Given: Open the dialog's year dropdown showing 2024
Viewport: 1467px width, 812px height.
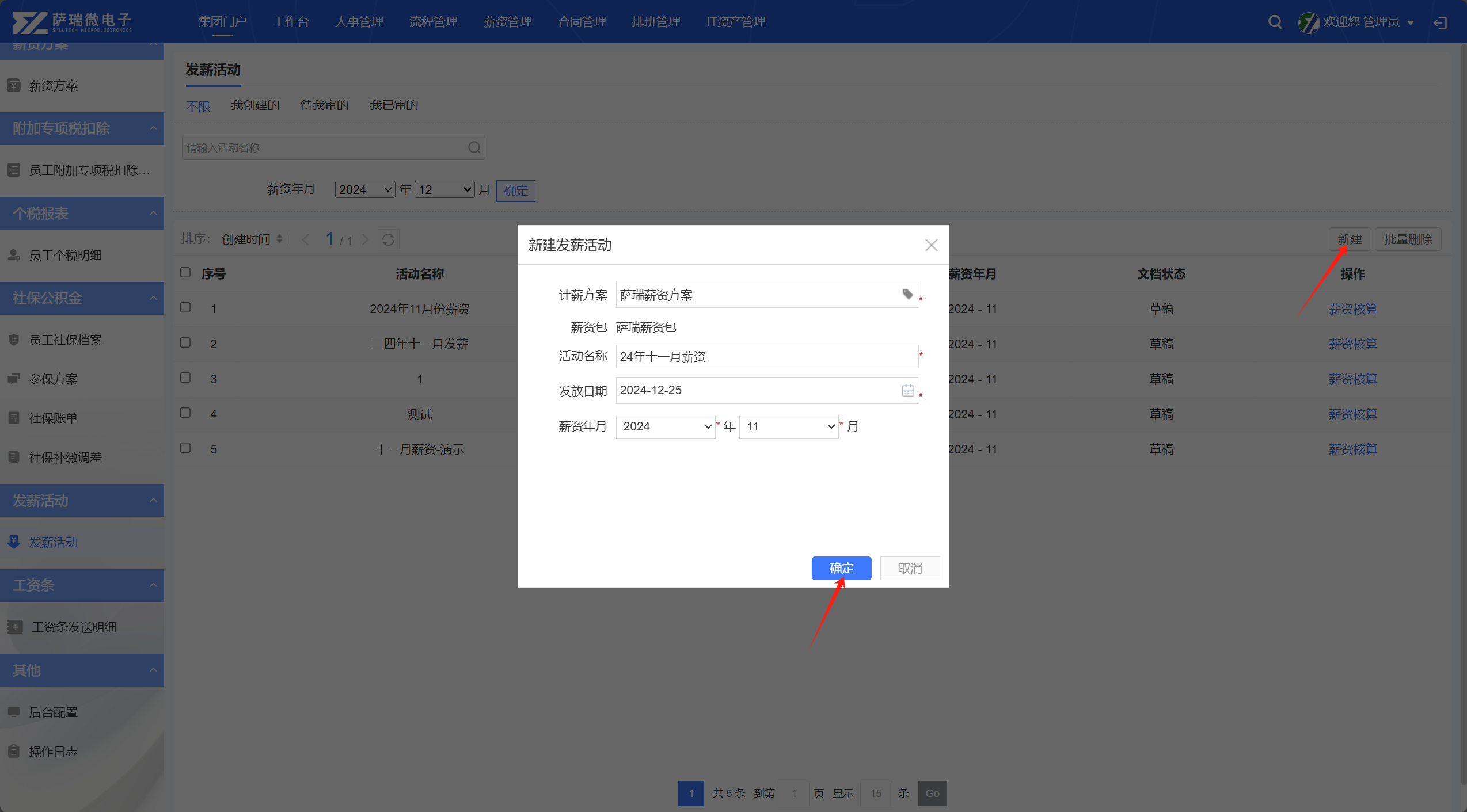Looking at the screenshot, I should (x=666, y=426).
